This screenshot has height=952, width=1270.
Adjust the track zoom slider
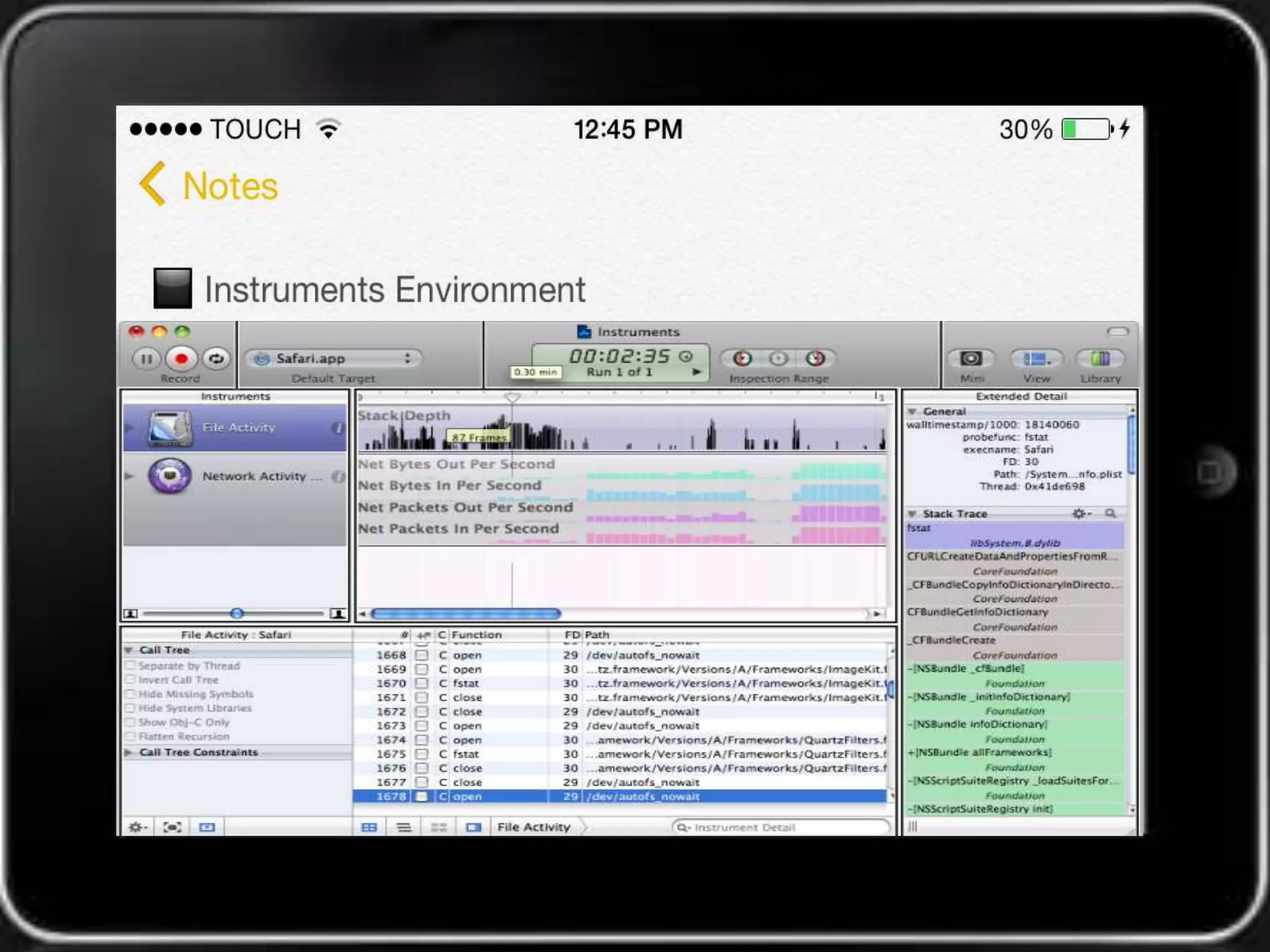(x=237, y=614)
